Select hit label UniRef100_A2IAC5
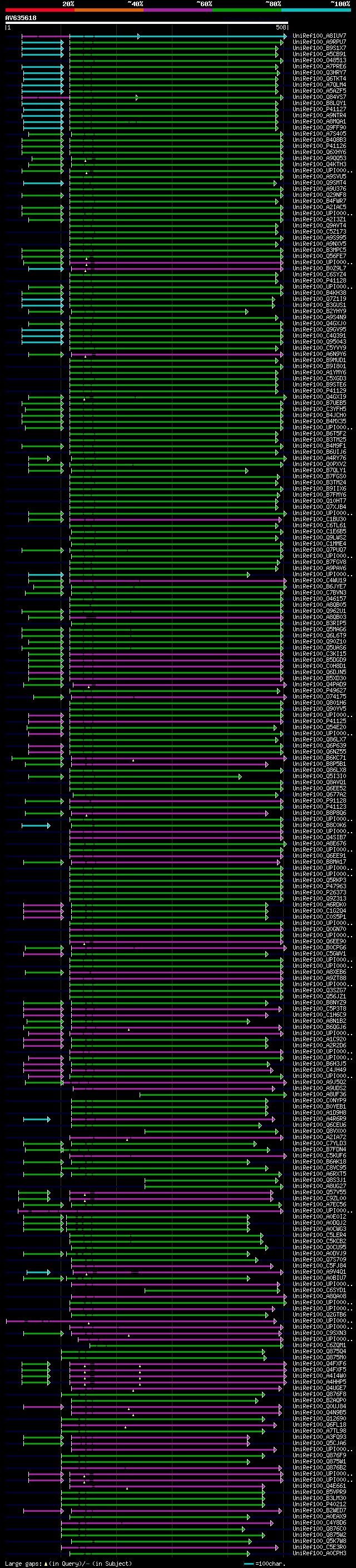This screenshot has width=356, height=1568. click(x=319, y=207)
